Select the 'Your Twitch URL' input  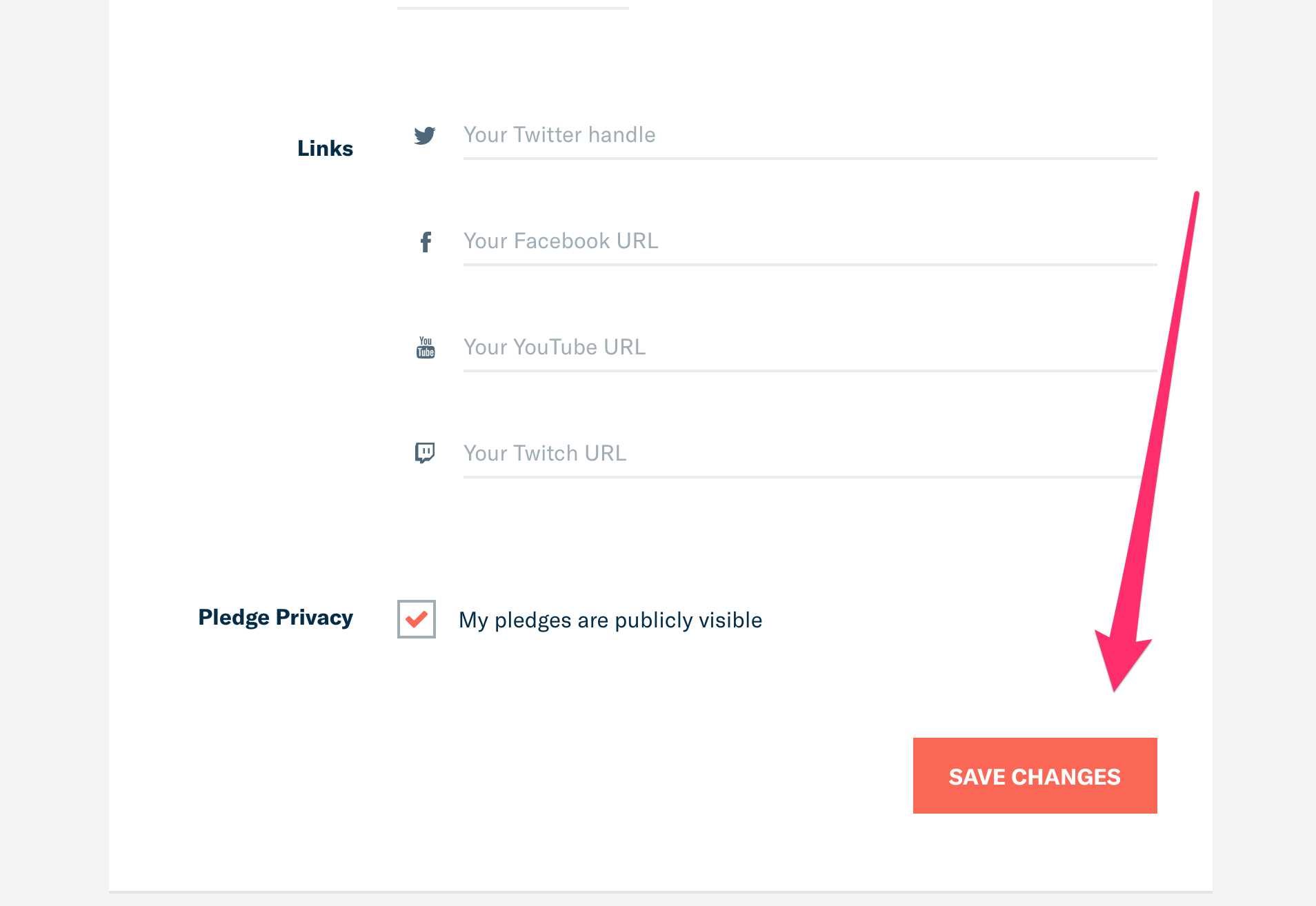800,454
